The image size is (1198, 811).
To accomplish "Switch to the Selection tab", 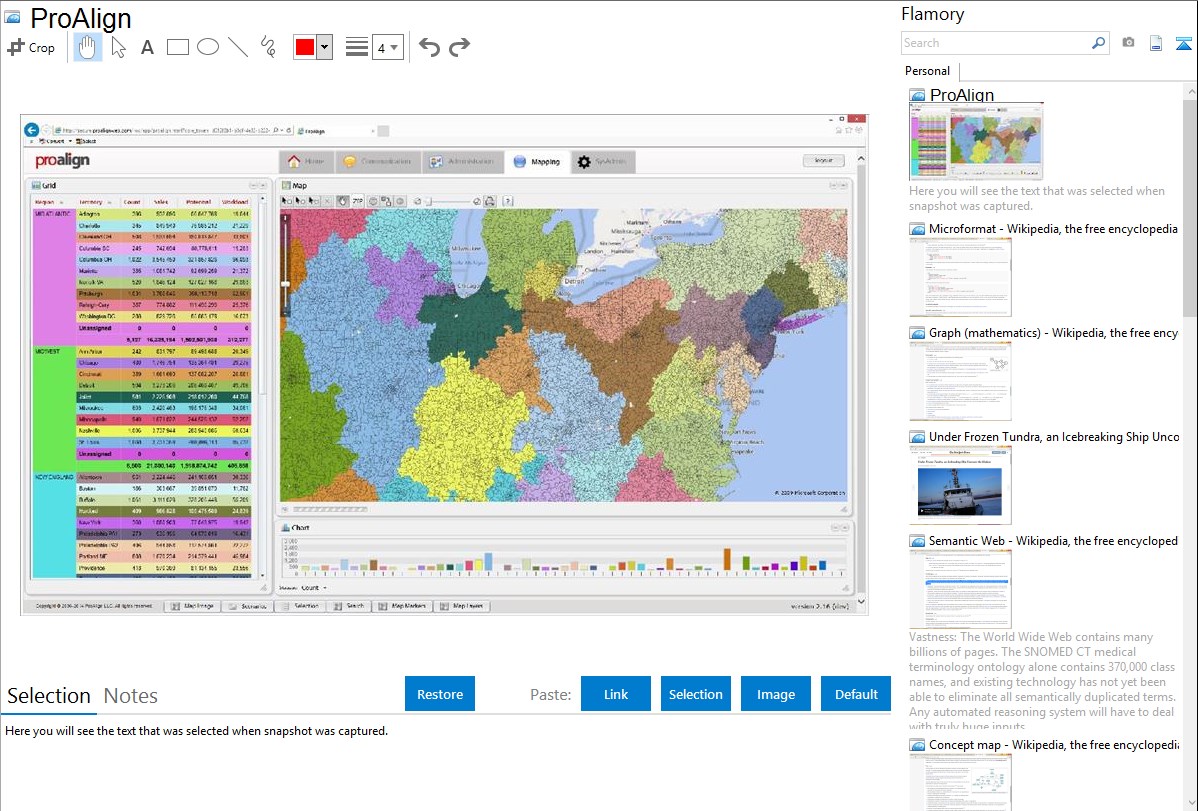I will pos(49,696).
